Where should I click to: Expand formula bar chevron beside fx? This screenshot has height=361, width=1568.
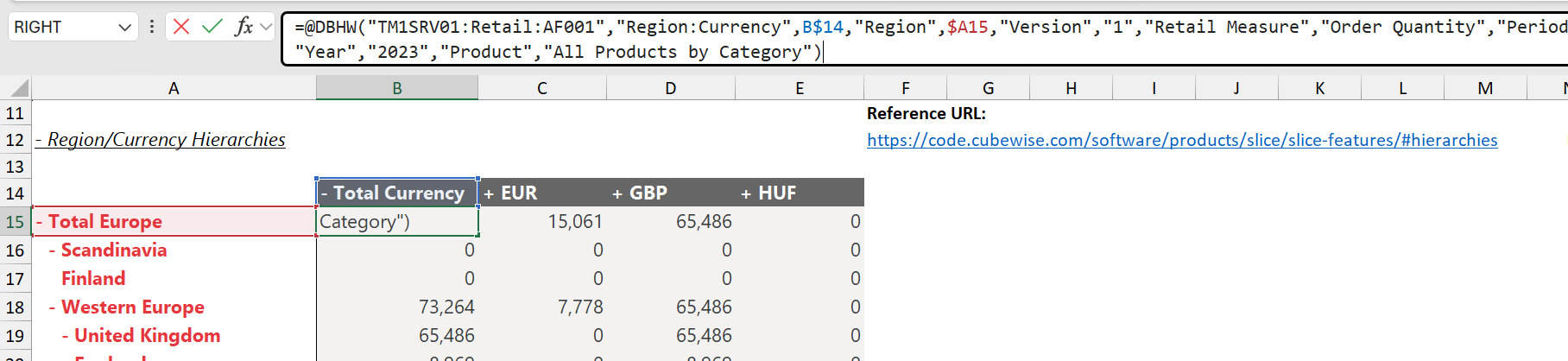tap(266, 27)
